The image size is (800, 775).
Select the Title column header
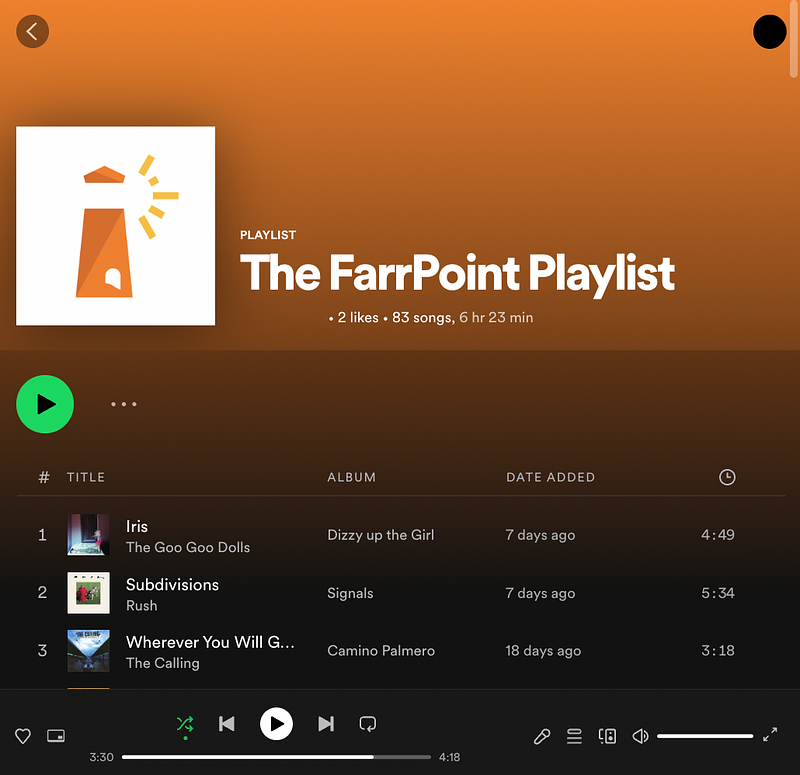86,477
